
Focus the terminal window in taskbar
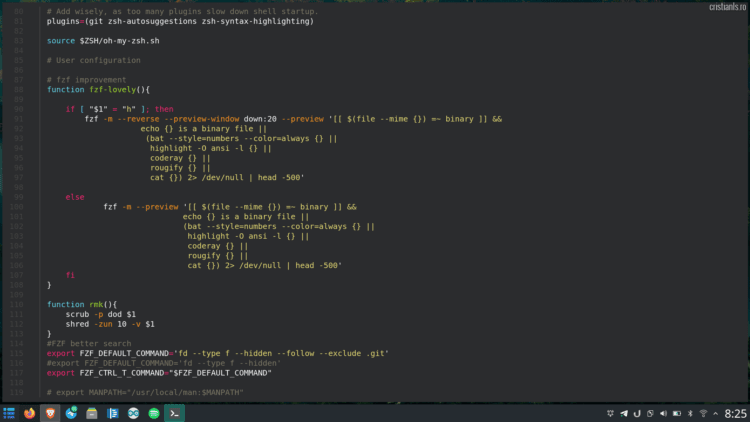point(174,413)
